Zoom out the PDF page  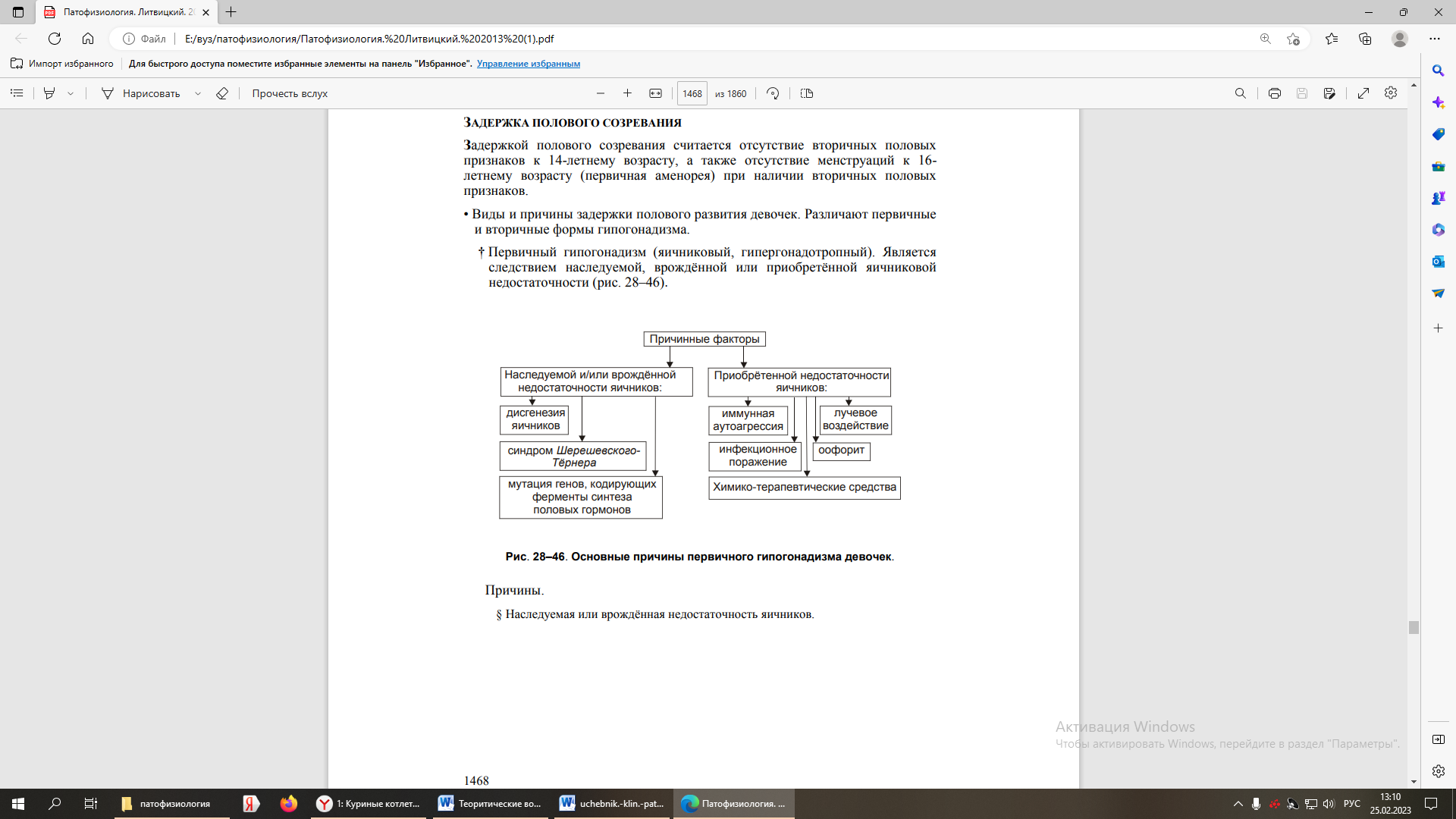tap(601, 93)
